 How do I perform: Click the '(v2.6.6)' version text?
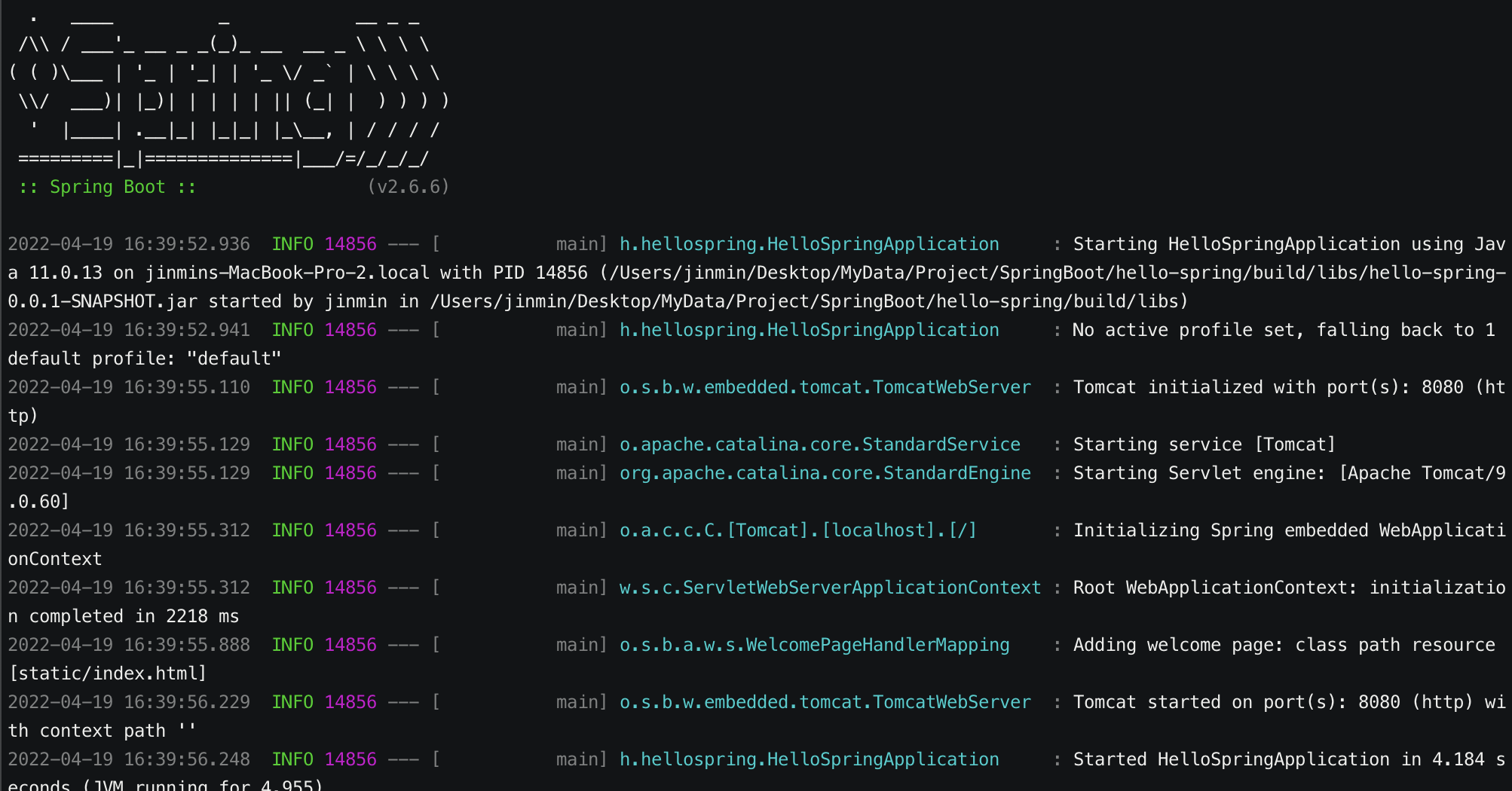[x=409, y=187]
